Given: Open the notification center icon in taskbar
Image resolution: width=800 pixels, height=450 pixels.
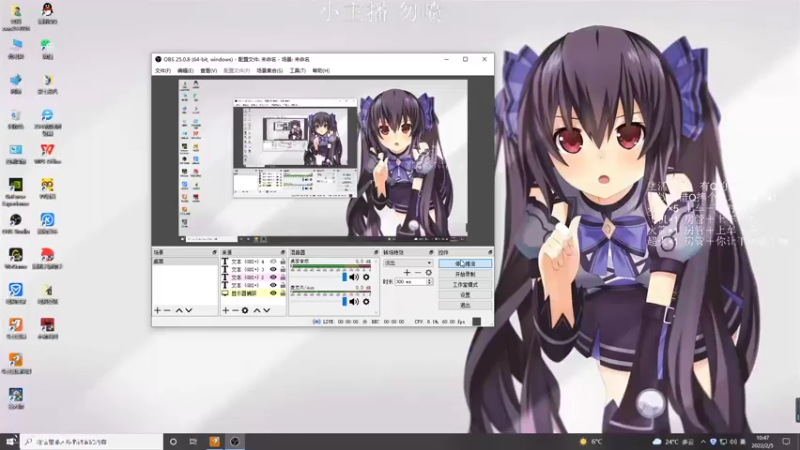Looking at the screenshot, I should pos(786,442).
